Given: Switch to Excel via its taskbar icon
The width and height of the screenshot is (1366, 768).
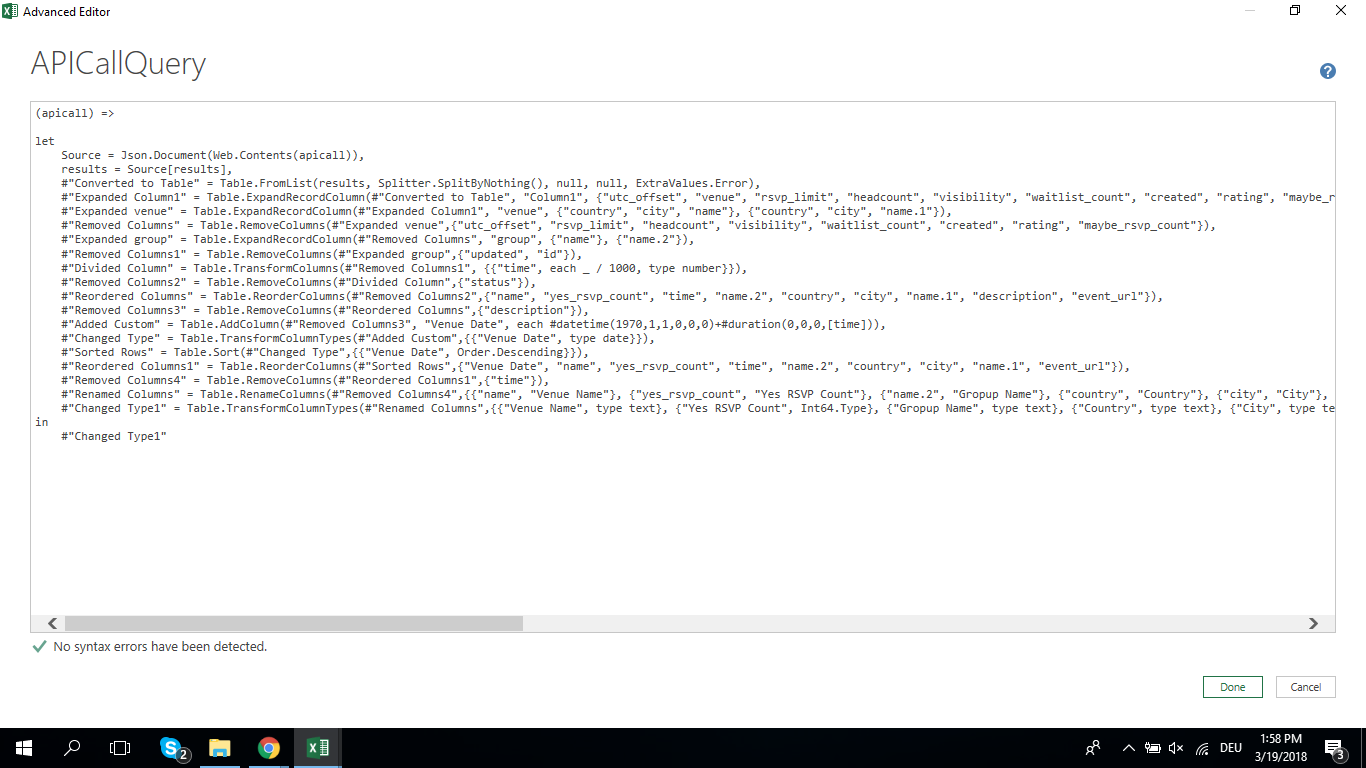Looking at the screenshot, I should (316, 747).
